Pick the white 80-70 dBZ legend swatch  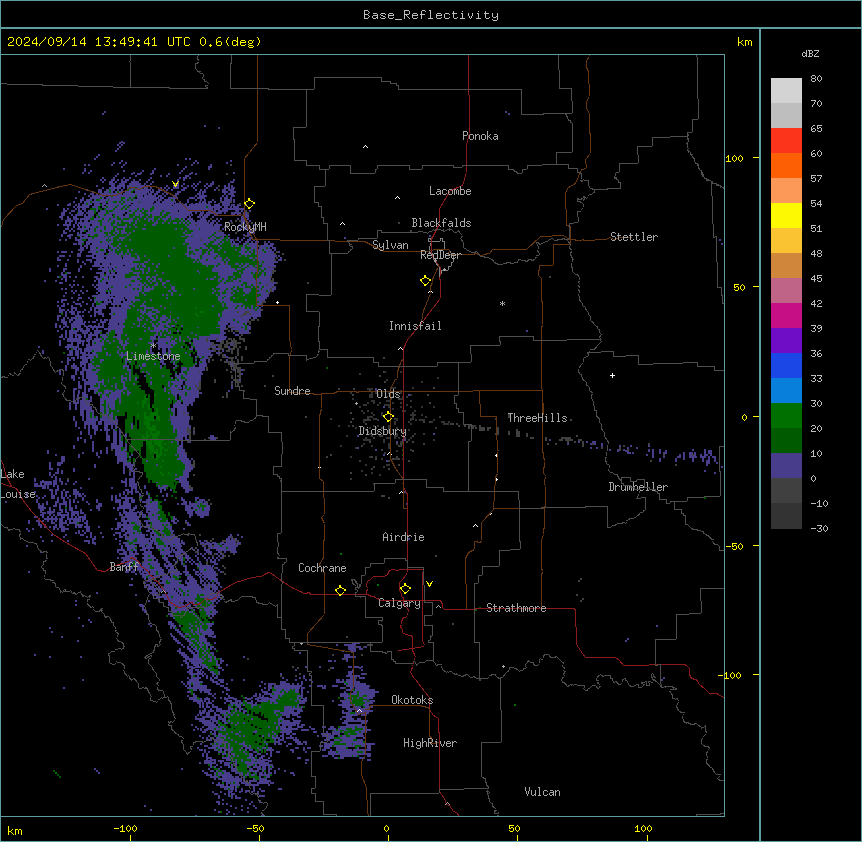[786, 91]
